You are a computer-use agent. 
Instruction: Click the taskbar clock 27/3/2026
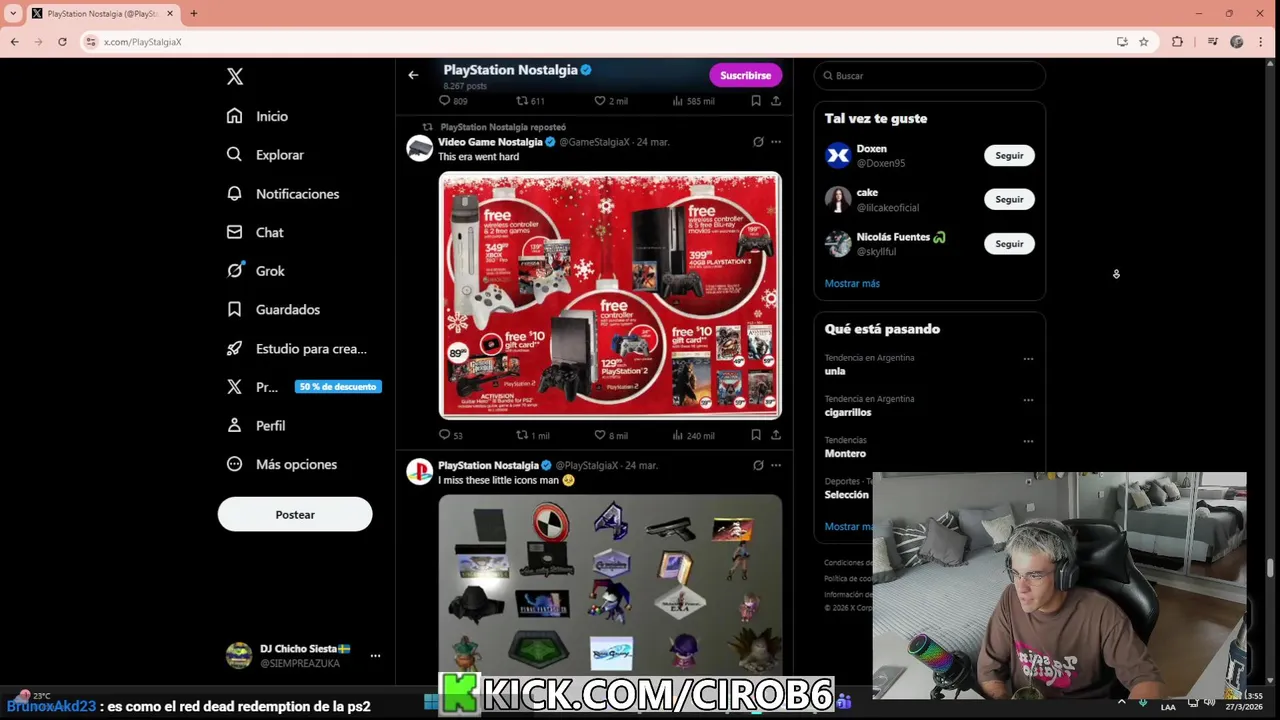coord(1244,701)
